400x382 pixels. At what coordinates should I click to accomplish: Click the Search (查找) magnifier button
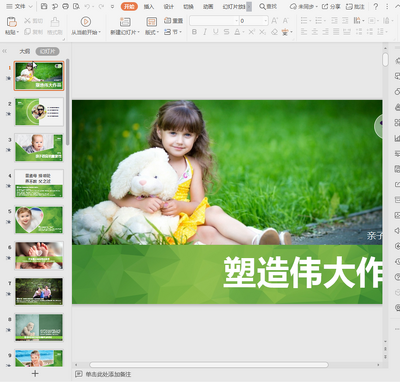pyautogui.click(x=268, y=6)
